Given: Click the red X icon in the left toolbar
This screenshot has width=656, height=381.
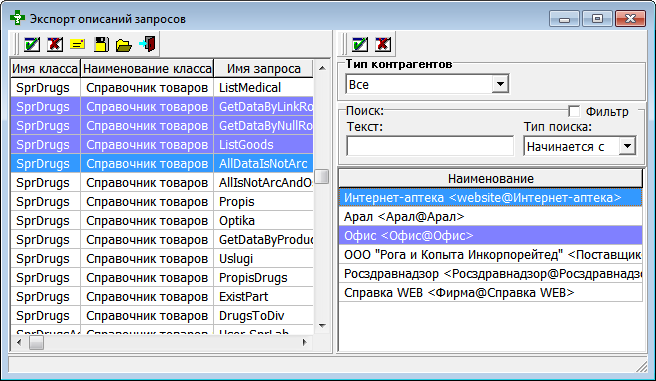Looking at the screenshot, I should coord(55,44).
